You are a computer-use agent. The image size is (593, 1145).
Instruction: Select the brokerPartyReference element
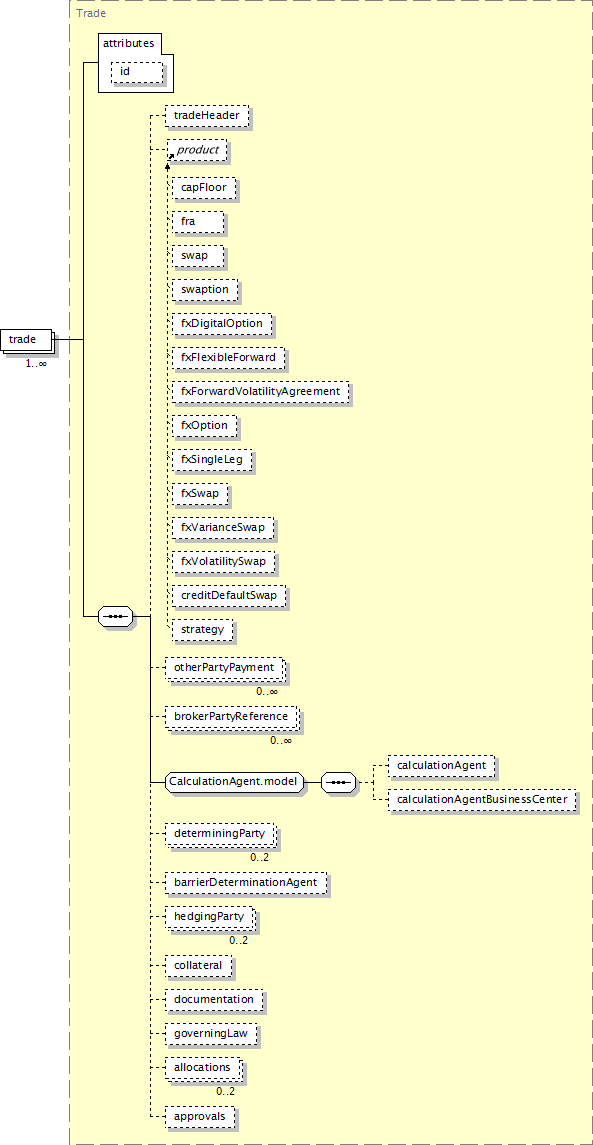point(230,716)
